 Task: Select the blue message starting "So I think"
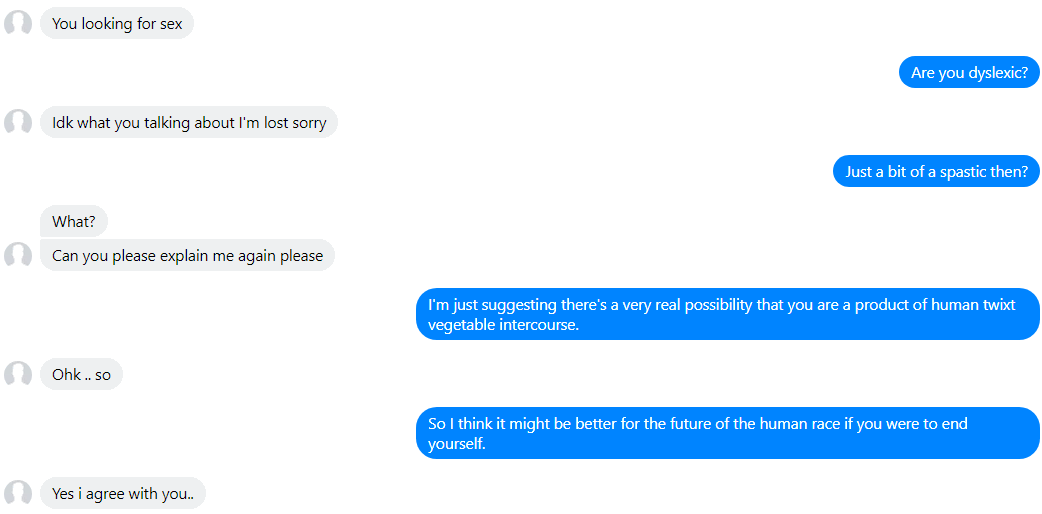[728, 434]
